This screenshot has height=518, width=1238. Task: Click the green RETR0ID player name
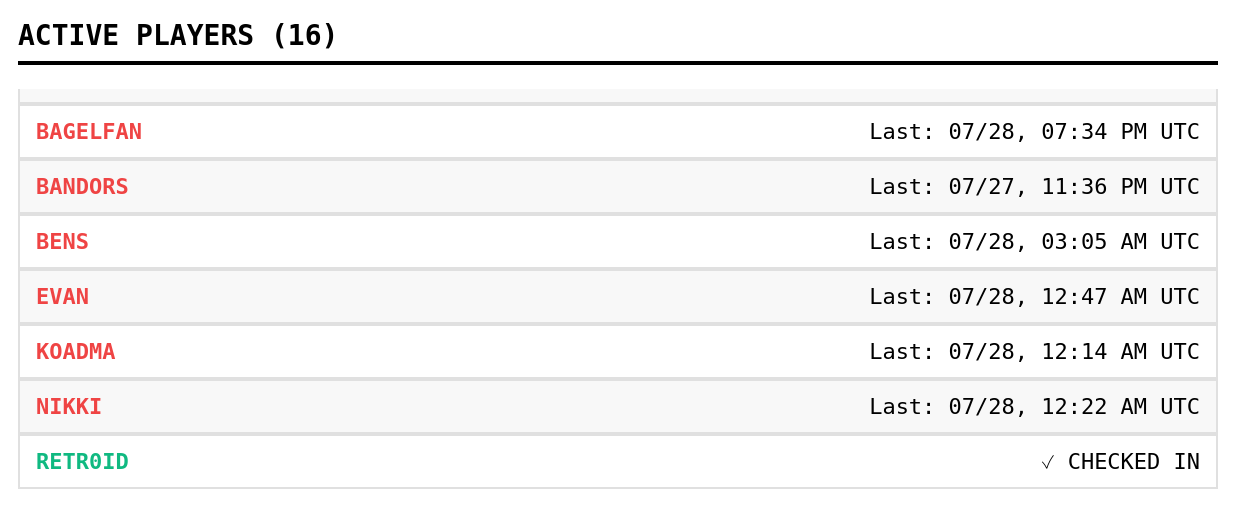tap(82, 462)
